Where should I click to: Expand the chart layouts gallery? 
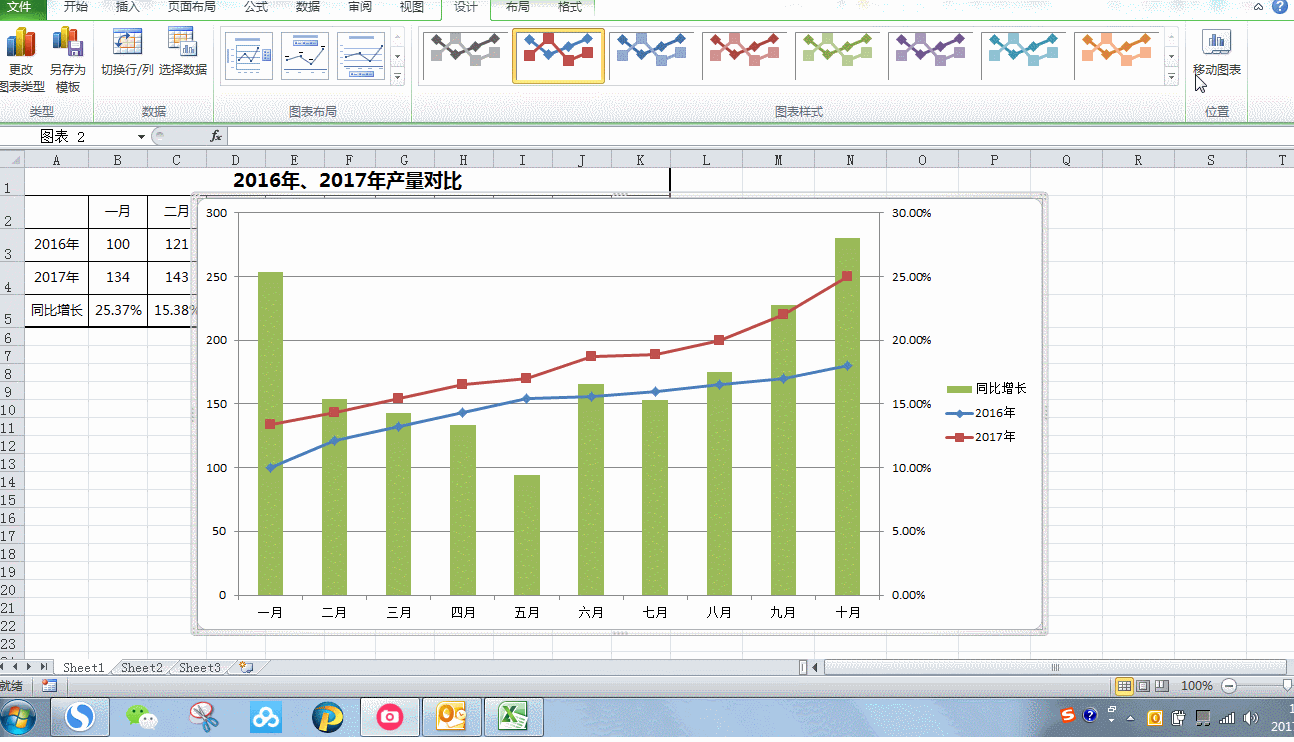397,77
